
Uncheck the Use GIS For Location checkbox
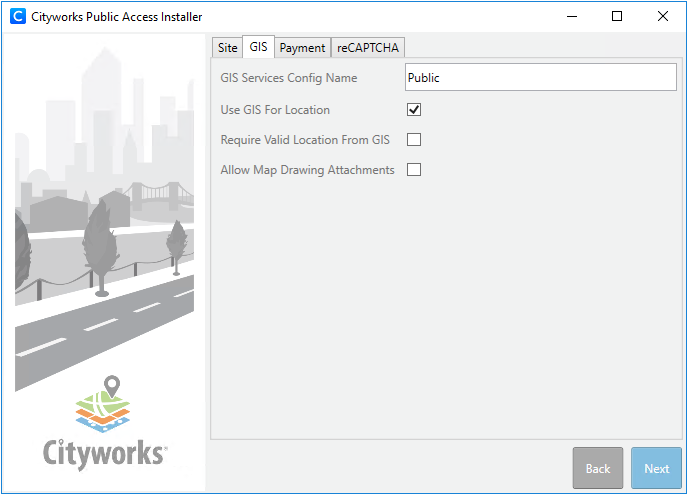point(414,110)
